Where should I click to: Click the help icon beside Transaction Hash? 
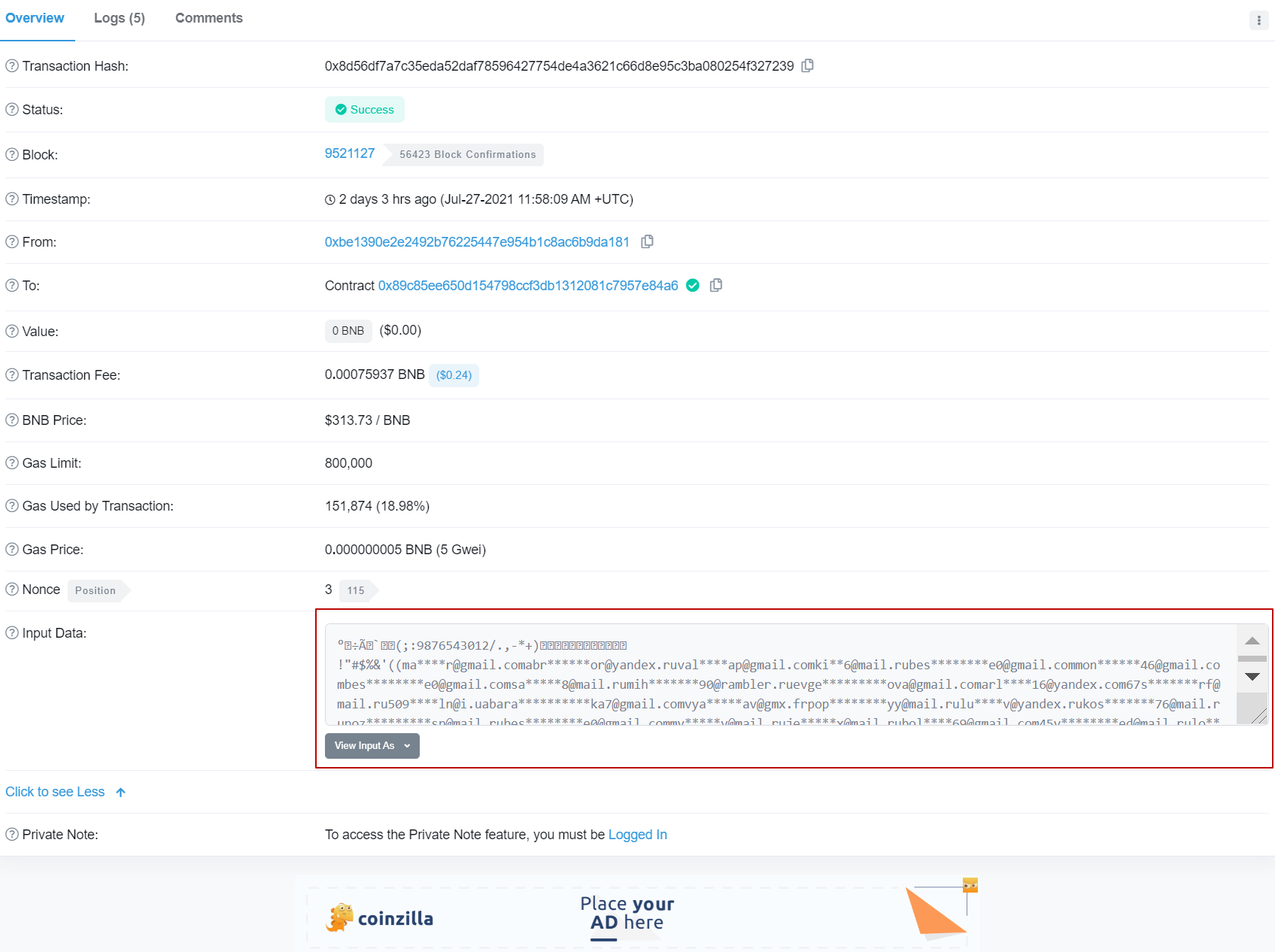tap(12, 66)
